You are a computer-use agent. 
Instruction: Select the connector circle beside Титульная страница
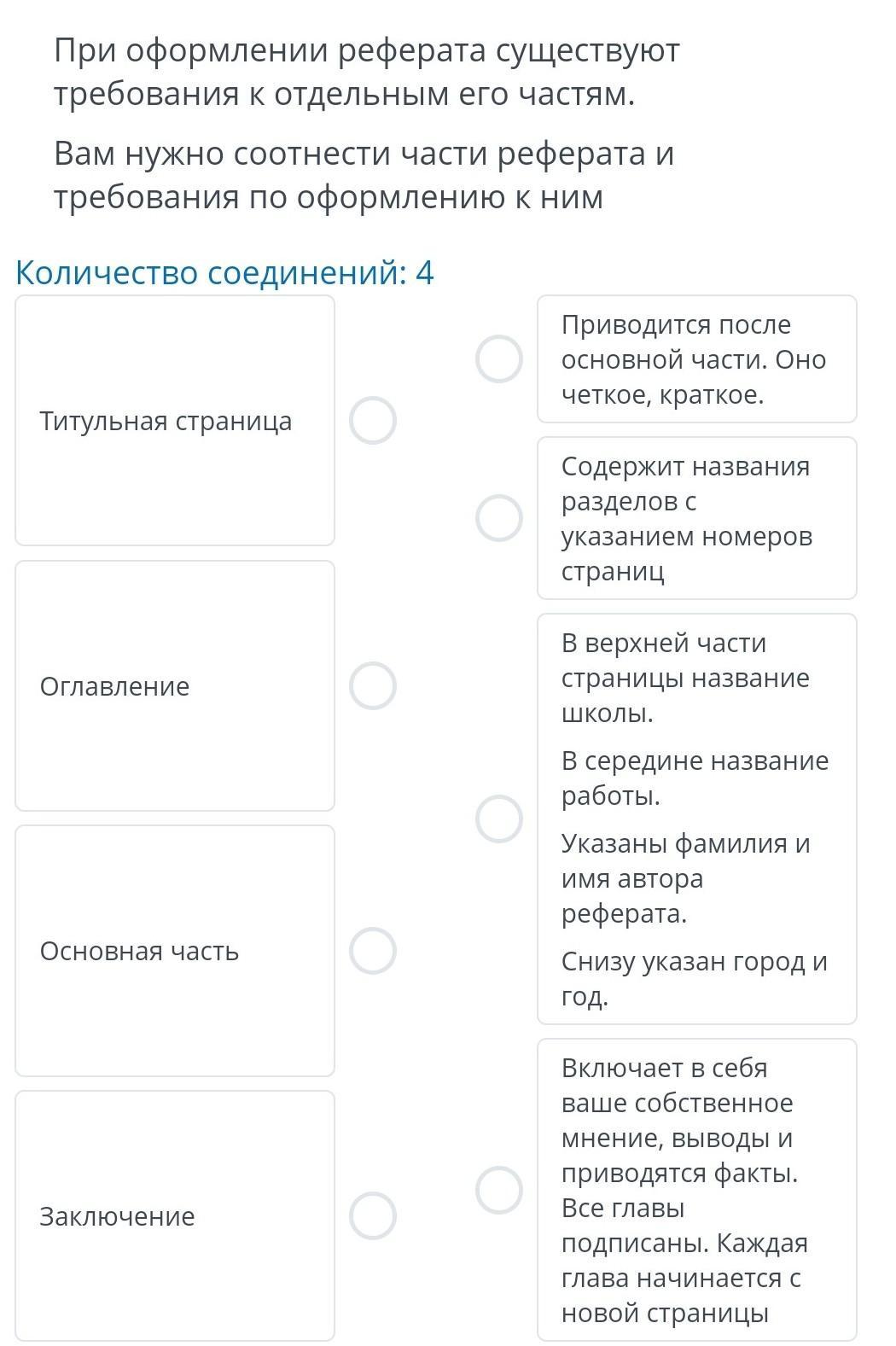coord(373,421)
